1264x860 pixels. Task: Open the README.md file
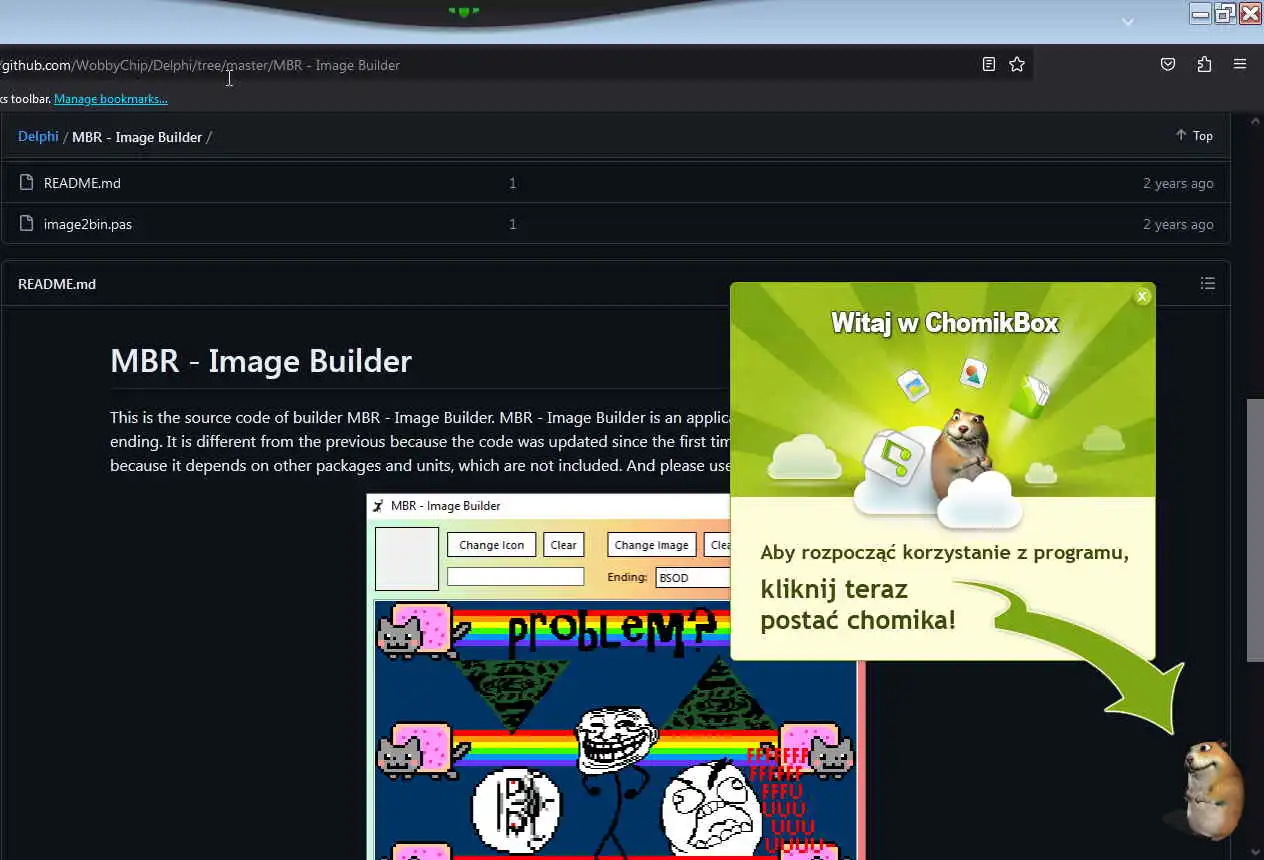click(x=82, y=183)
